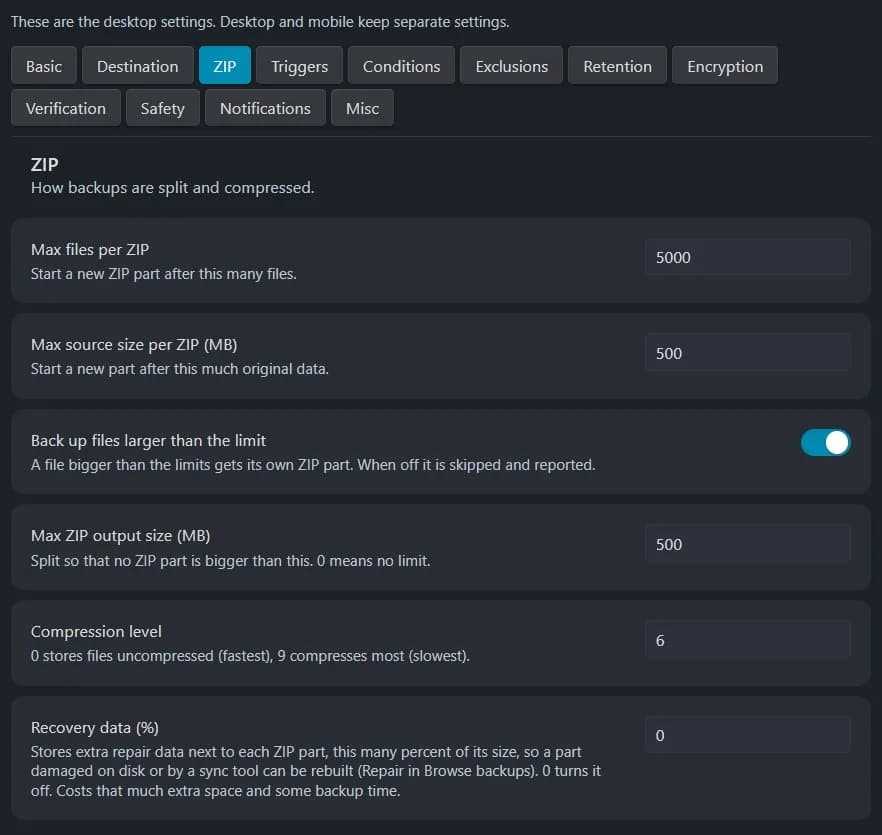Screen dimensions: 882x835
Task: Open the Encryption tab
Action: point(725,66)
